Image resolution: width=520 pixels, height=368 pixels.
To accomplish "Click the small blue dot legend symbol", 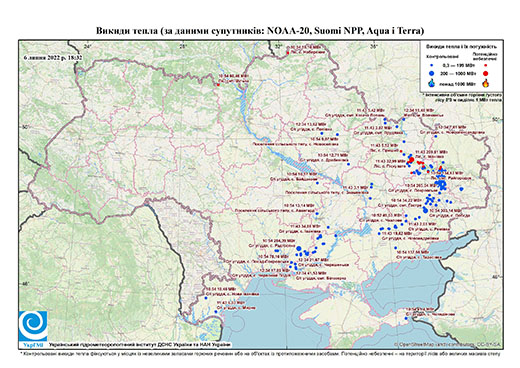I will 432,65.
